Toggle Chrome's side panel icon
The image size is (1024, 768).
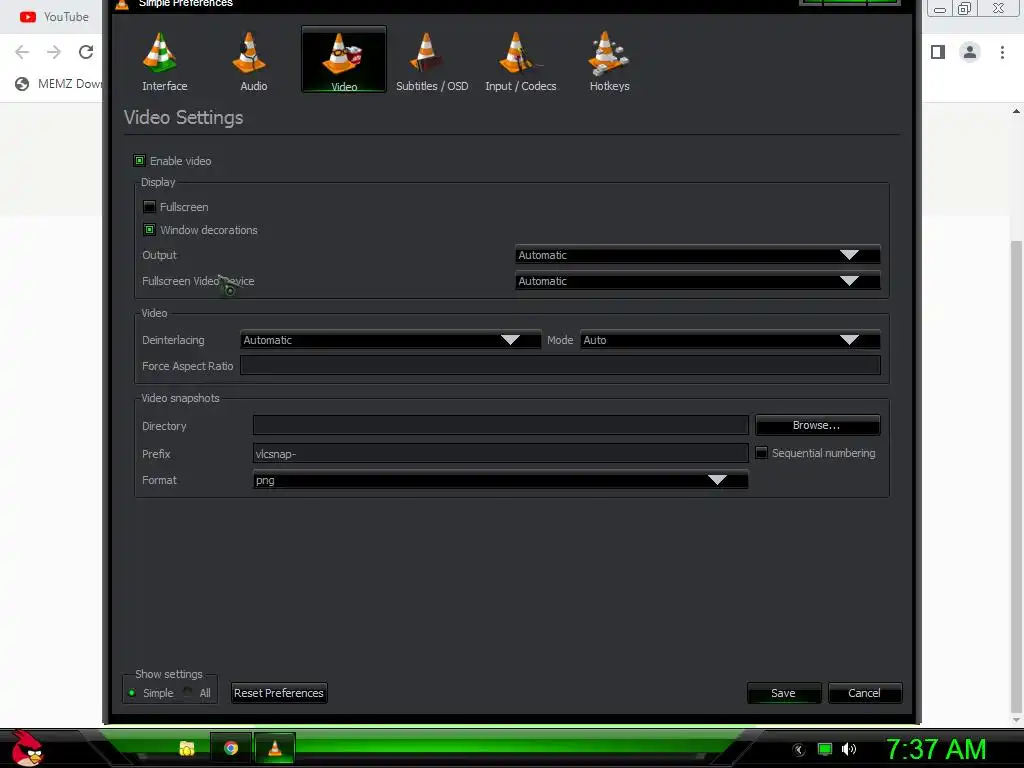pyautogui.click(x=938, y=52)
